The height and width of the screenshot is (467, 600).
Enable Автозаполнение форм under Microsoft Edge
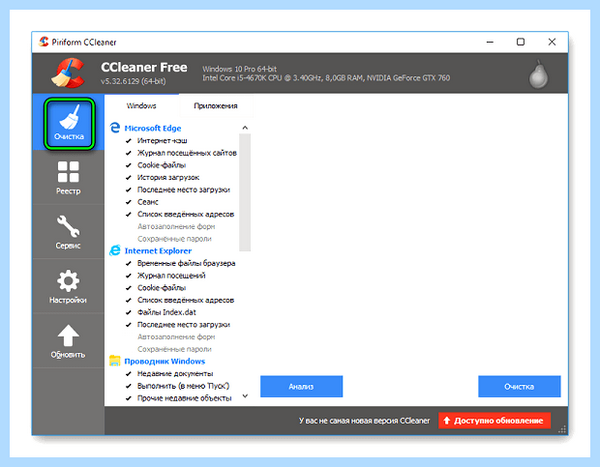click(176, 227)
